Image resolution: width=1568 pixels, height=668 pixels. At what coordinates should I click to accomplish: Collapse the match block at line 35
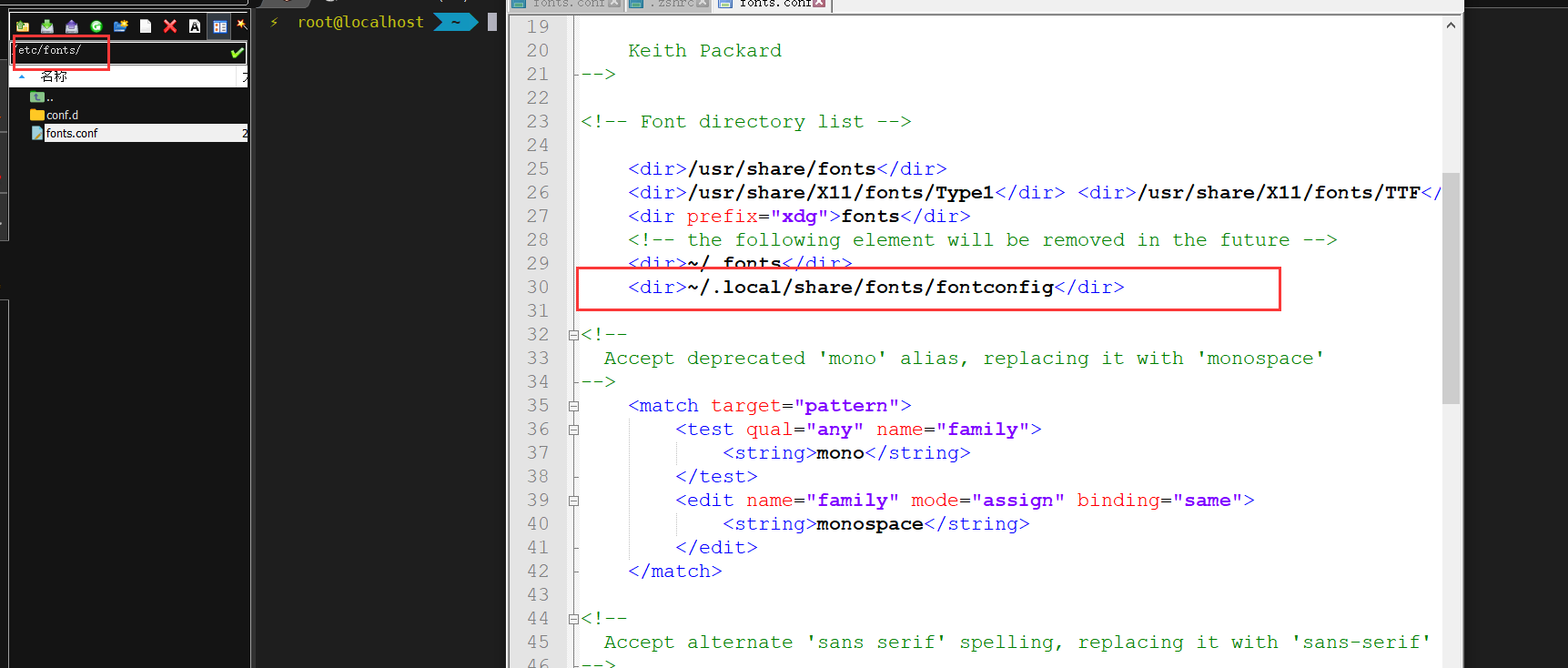point(574,406)
